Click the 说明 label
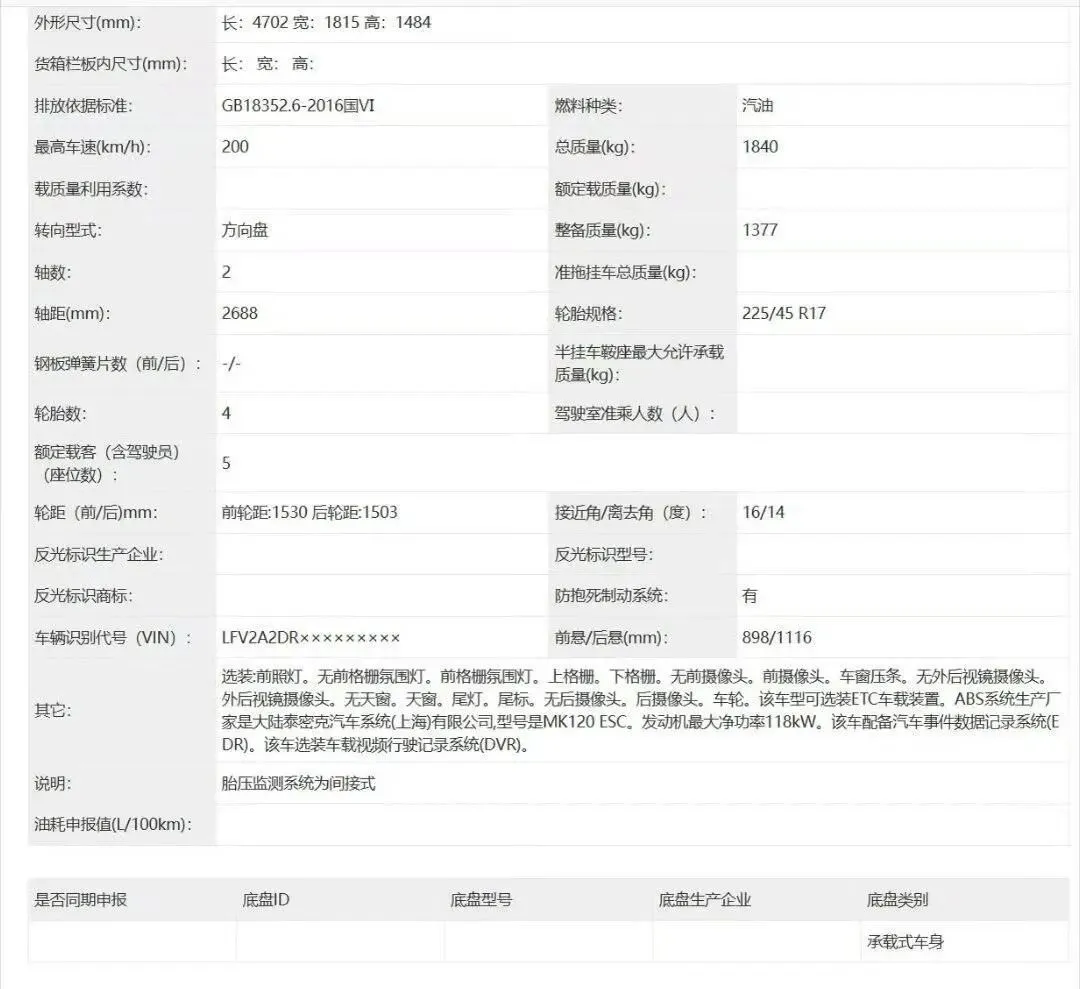Image resolution: width=1080 pixels, height=989 pixels. point(53,784)
